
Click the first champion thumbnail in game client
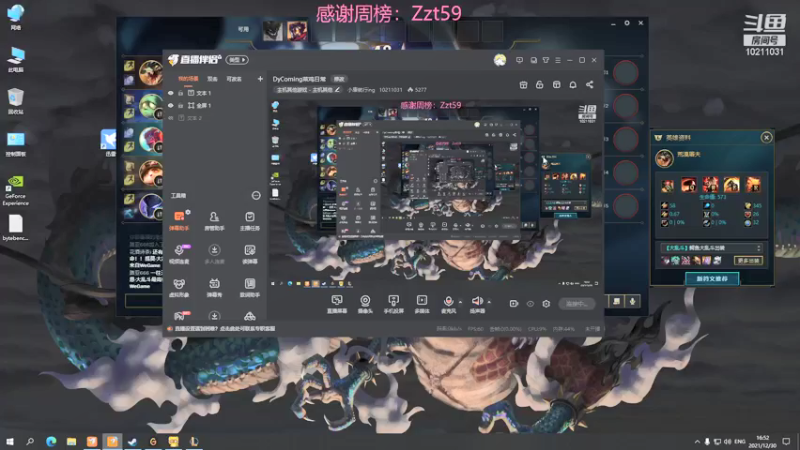coord(272,31)
